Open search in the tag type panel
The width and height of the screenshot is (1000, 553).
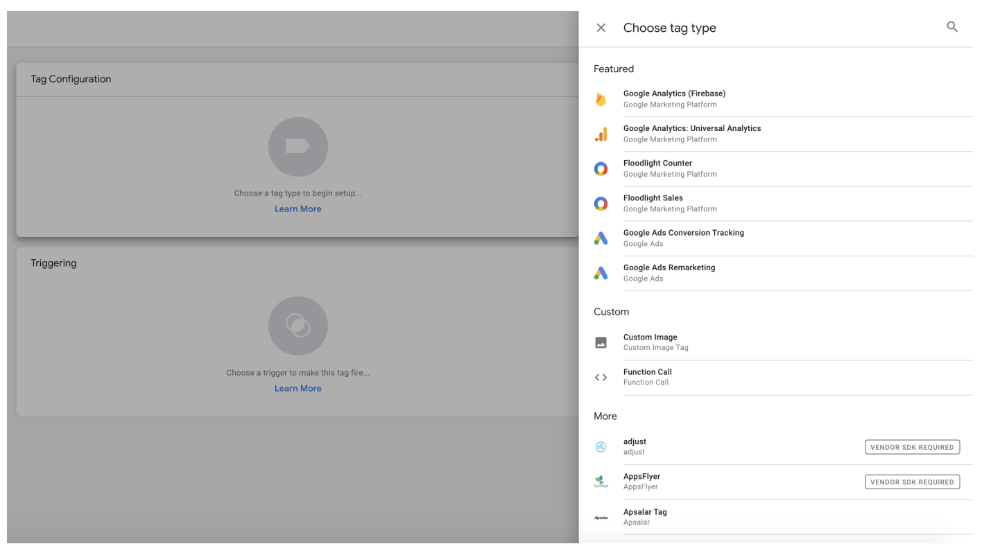[x=952, y=28]
